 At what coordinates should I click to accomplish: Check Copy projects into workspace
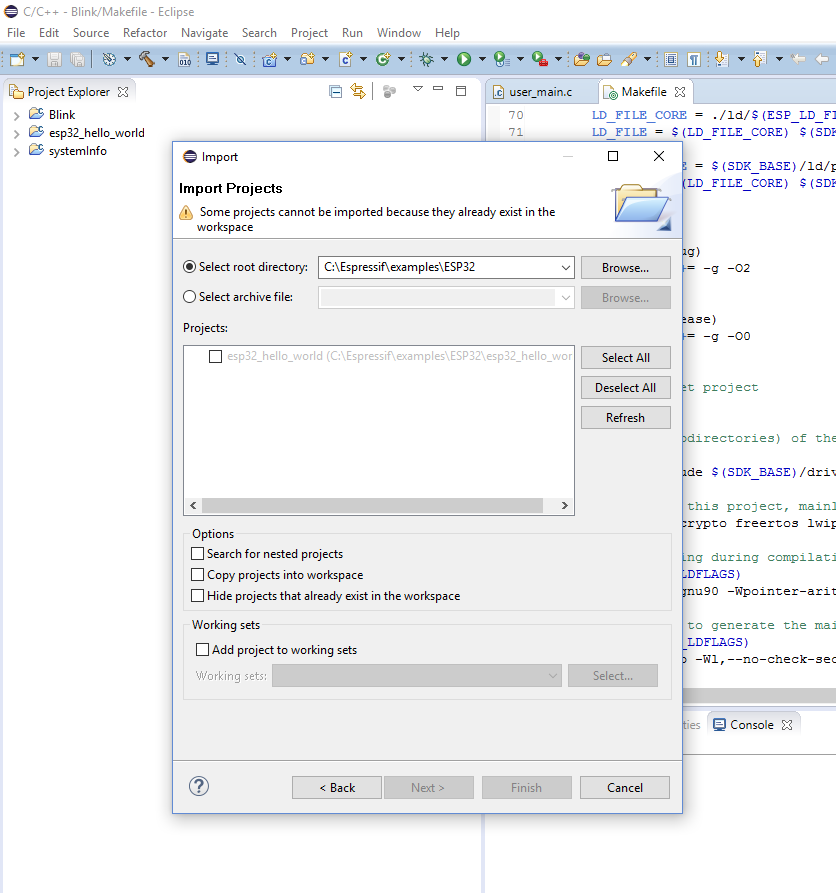[197, 575]
